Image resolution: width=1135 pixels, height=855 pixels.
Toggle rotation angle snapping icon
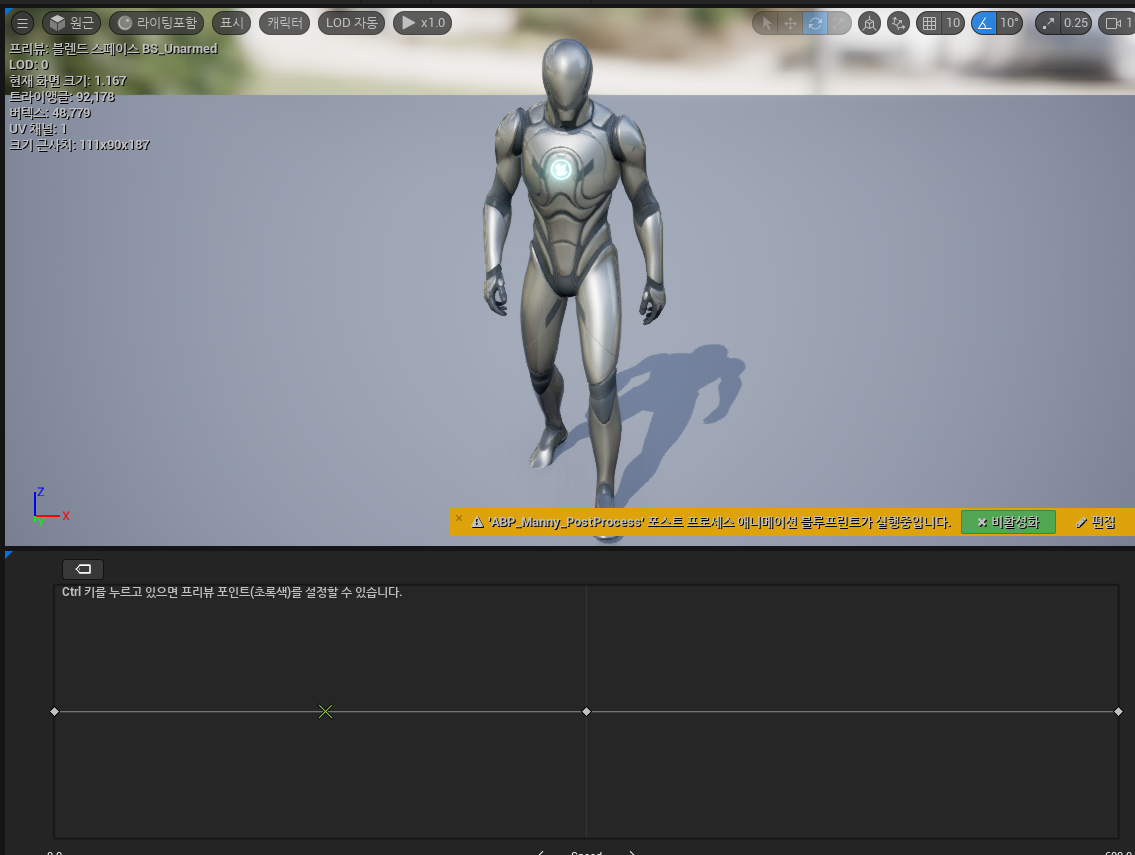984,23
